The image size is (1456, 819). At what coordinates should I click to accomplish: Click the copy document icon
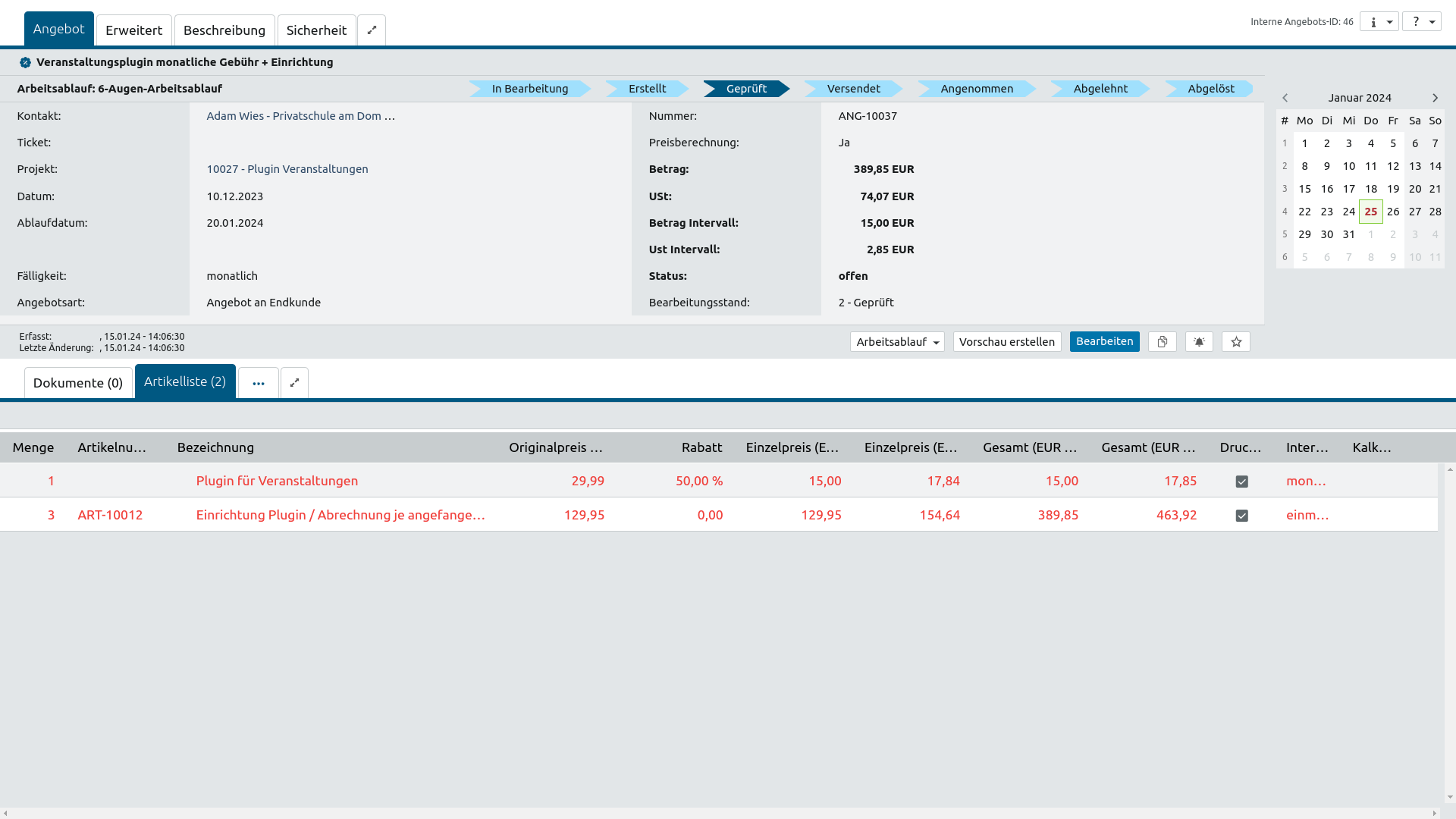tap(1162, 342)
